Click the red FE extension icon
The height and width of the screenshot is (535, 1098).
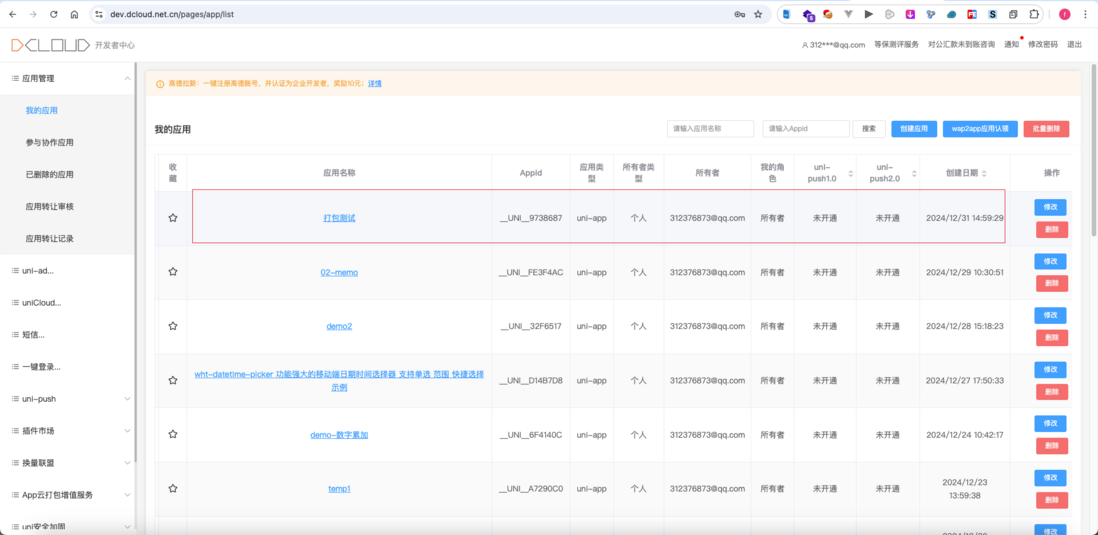pos(972,14)
